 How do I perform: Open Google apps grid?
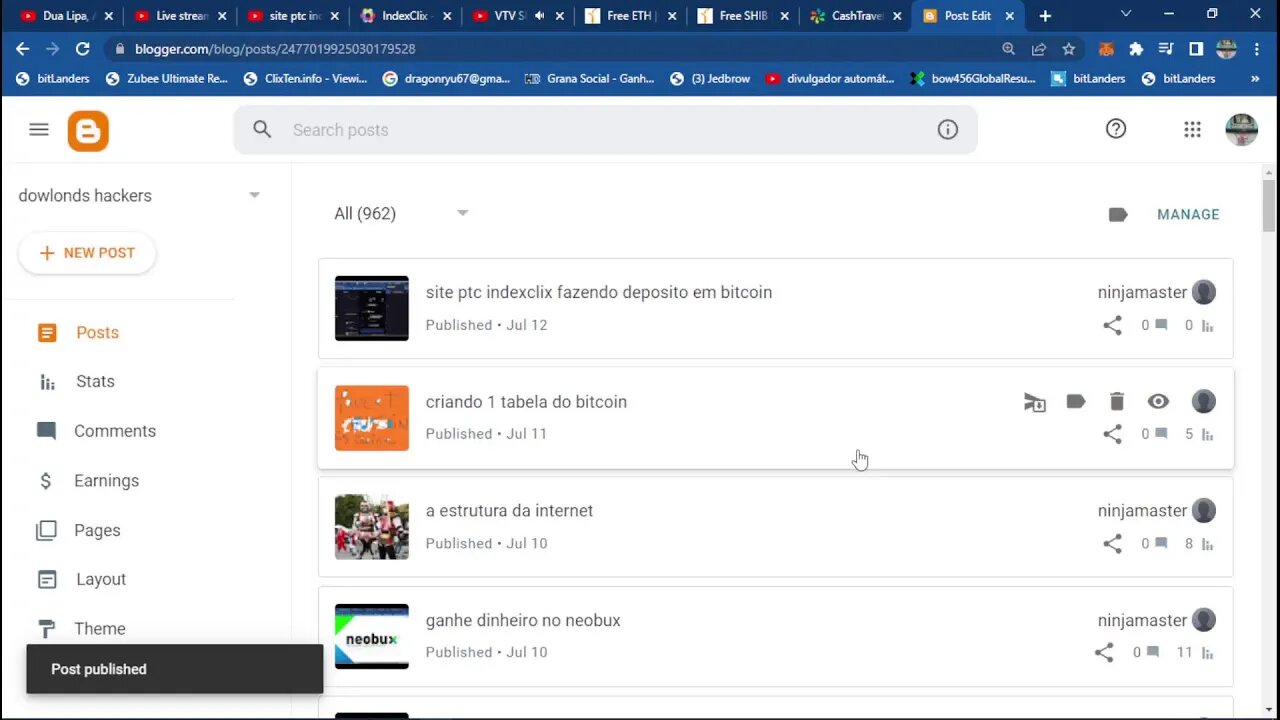click(1192, 129)
